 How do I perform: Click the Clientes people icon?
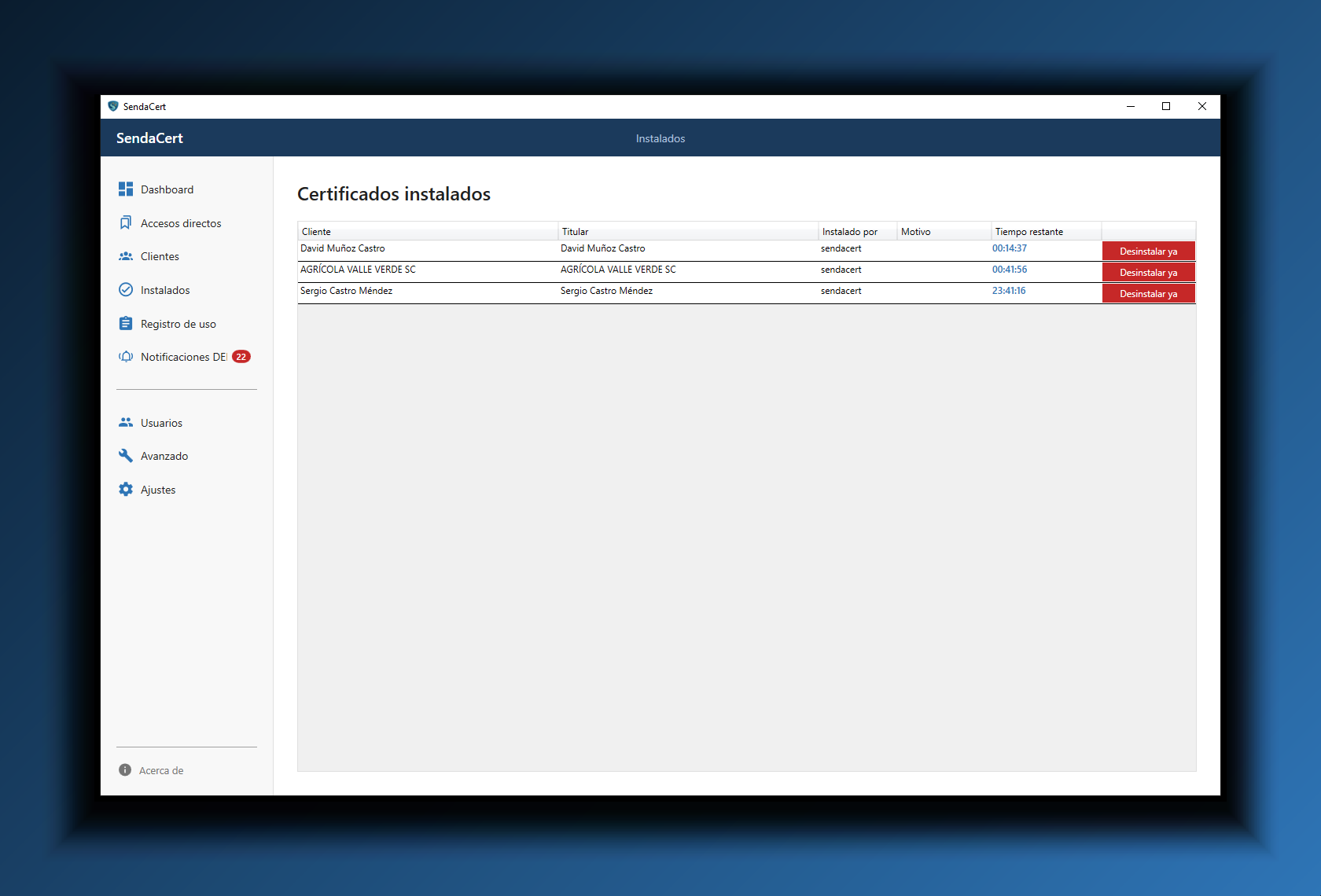pyautogui.click(x=126, y=256)
